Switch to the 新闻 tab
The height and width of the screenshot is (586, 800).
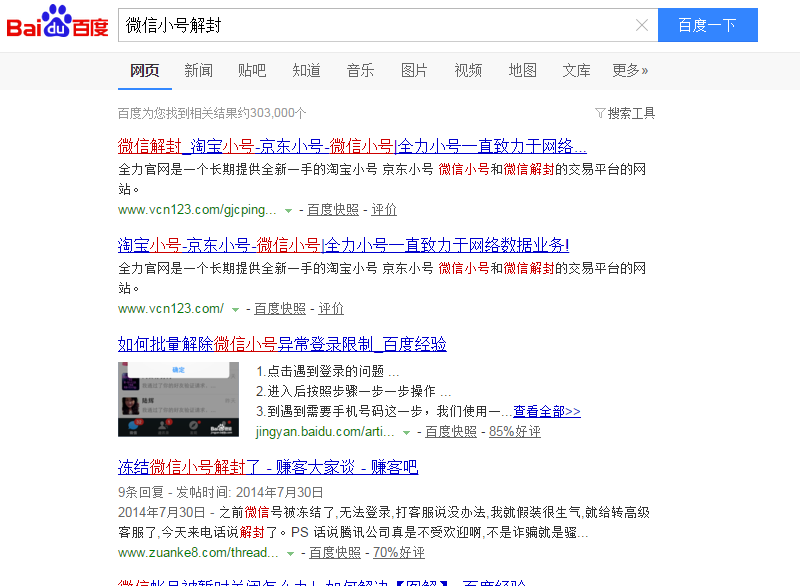198,70
